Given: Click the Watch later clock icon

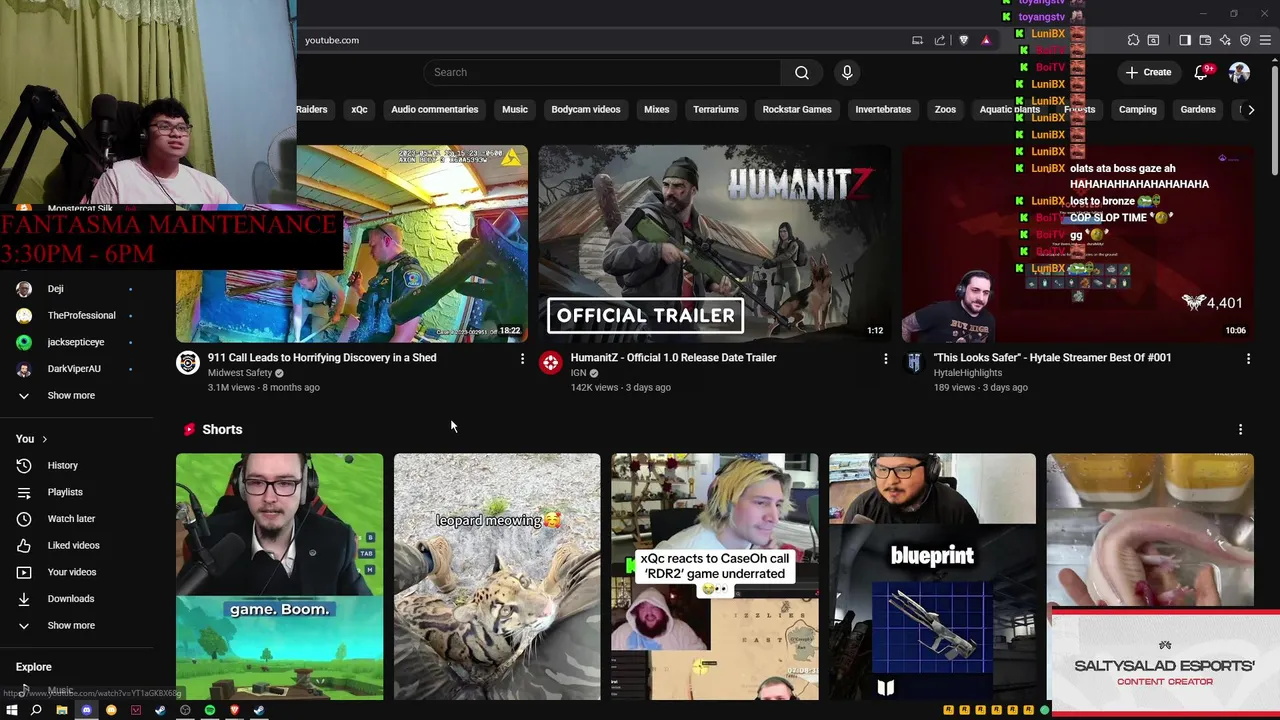Looking at the screenshot, I should point(24,519).
